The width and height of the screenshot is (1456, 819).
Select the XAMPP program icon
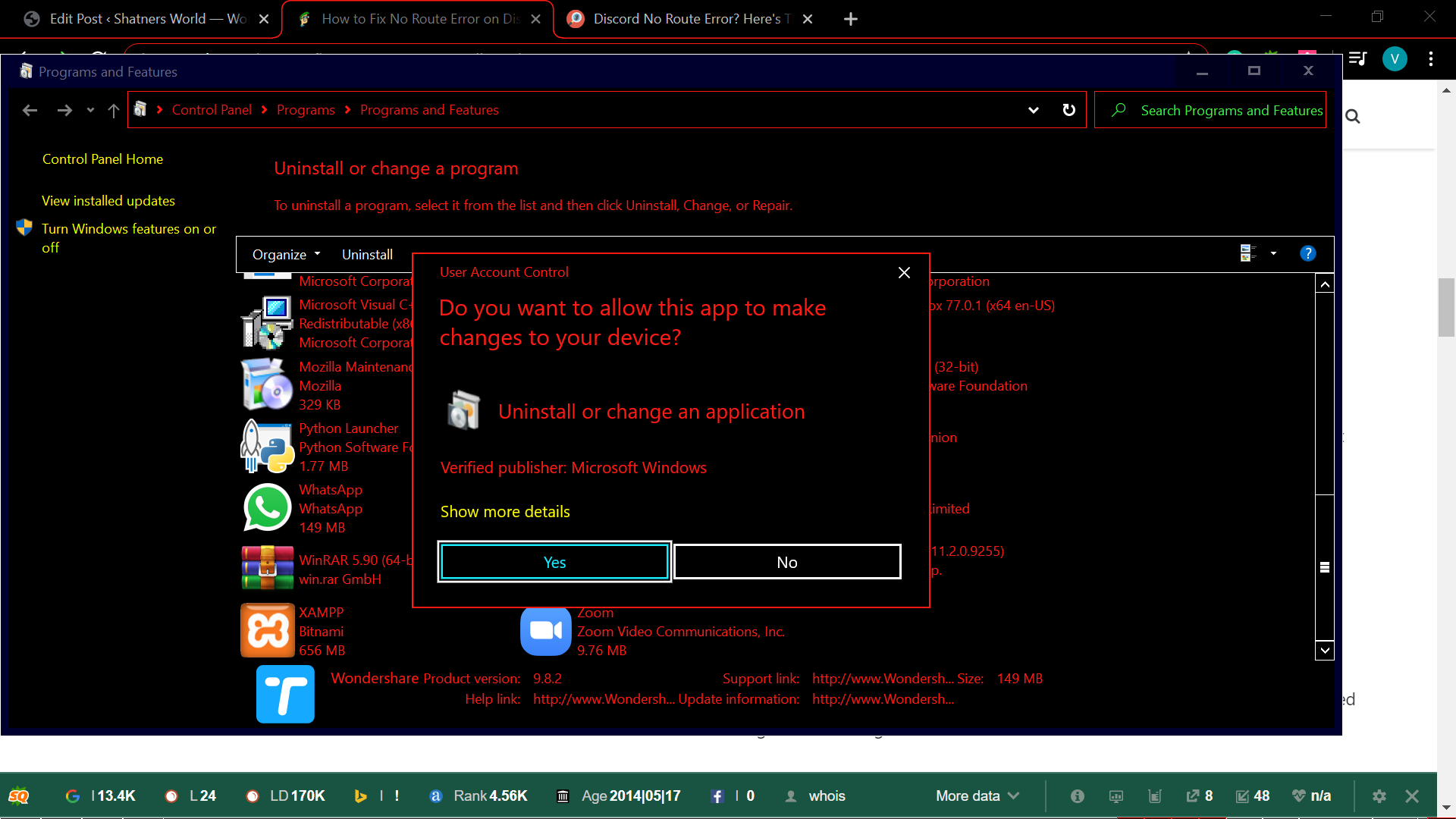point(267,630)
